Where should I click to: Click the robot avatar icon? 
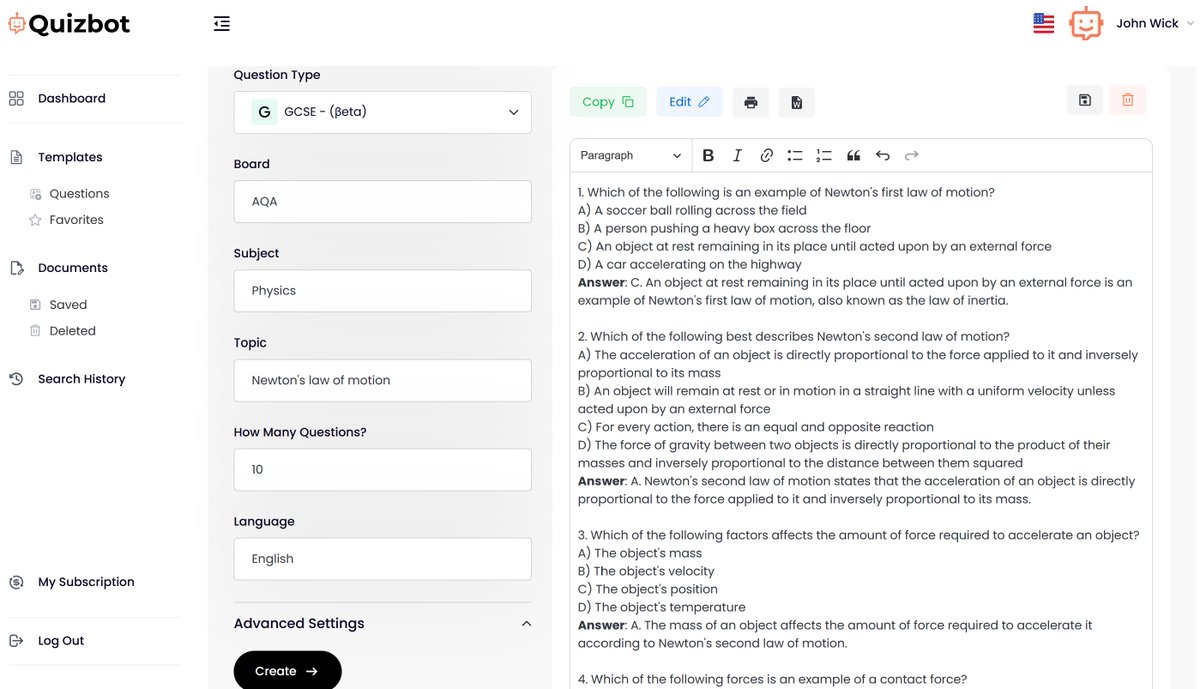click(x=1085, y=24)
